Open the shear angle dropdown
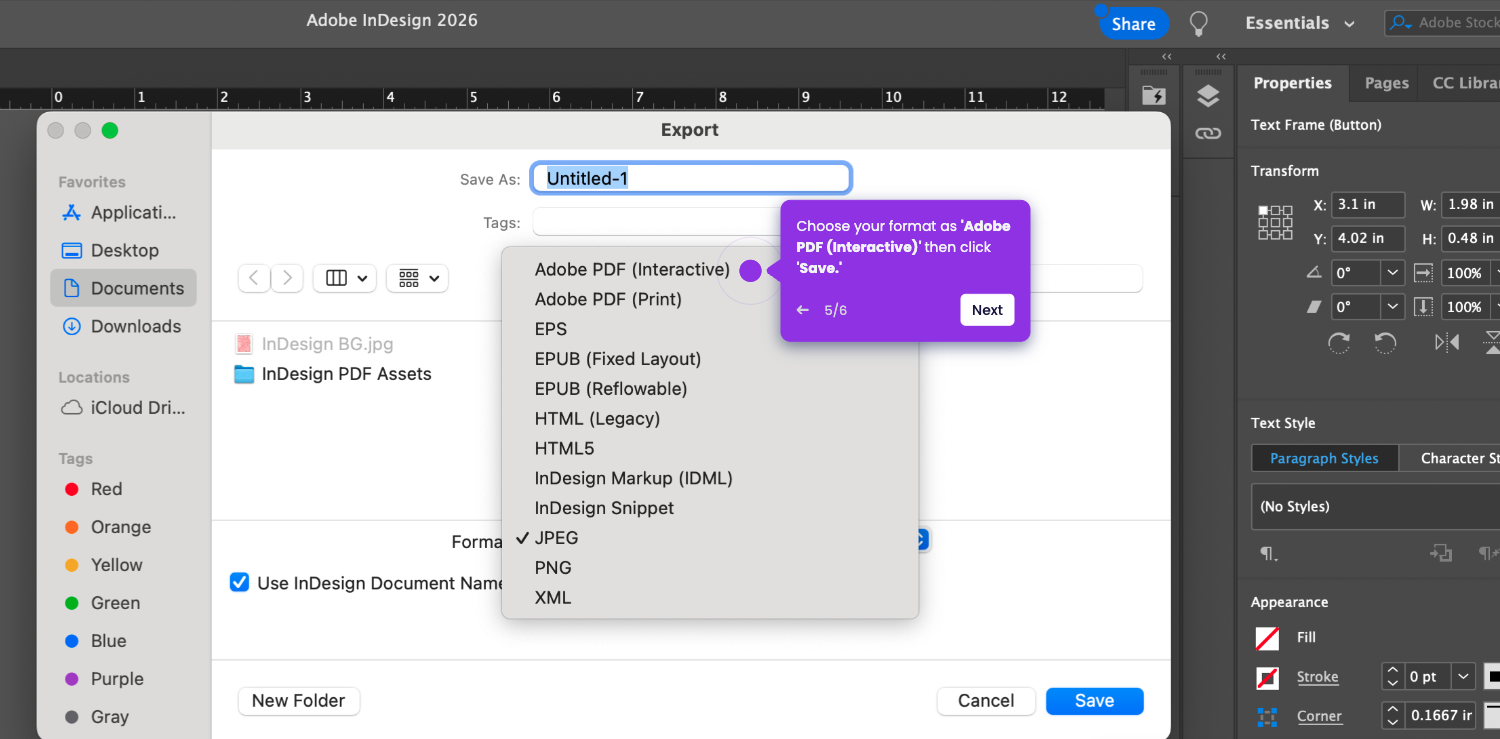 click(x=1392, y=306)
